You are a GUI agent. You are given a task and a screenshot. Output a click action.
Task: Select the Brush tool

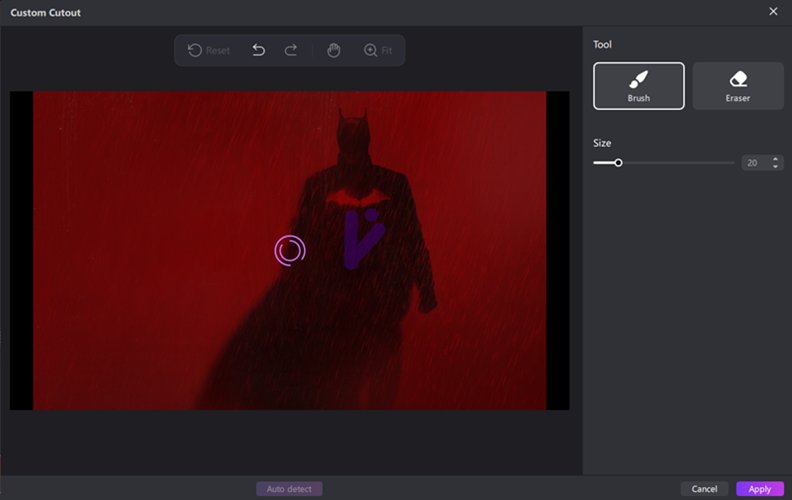tap(638, 86)
